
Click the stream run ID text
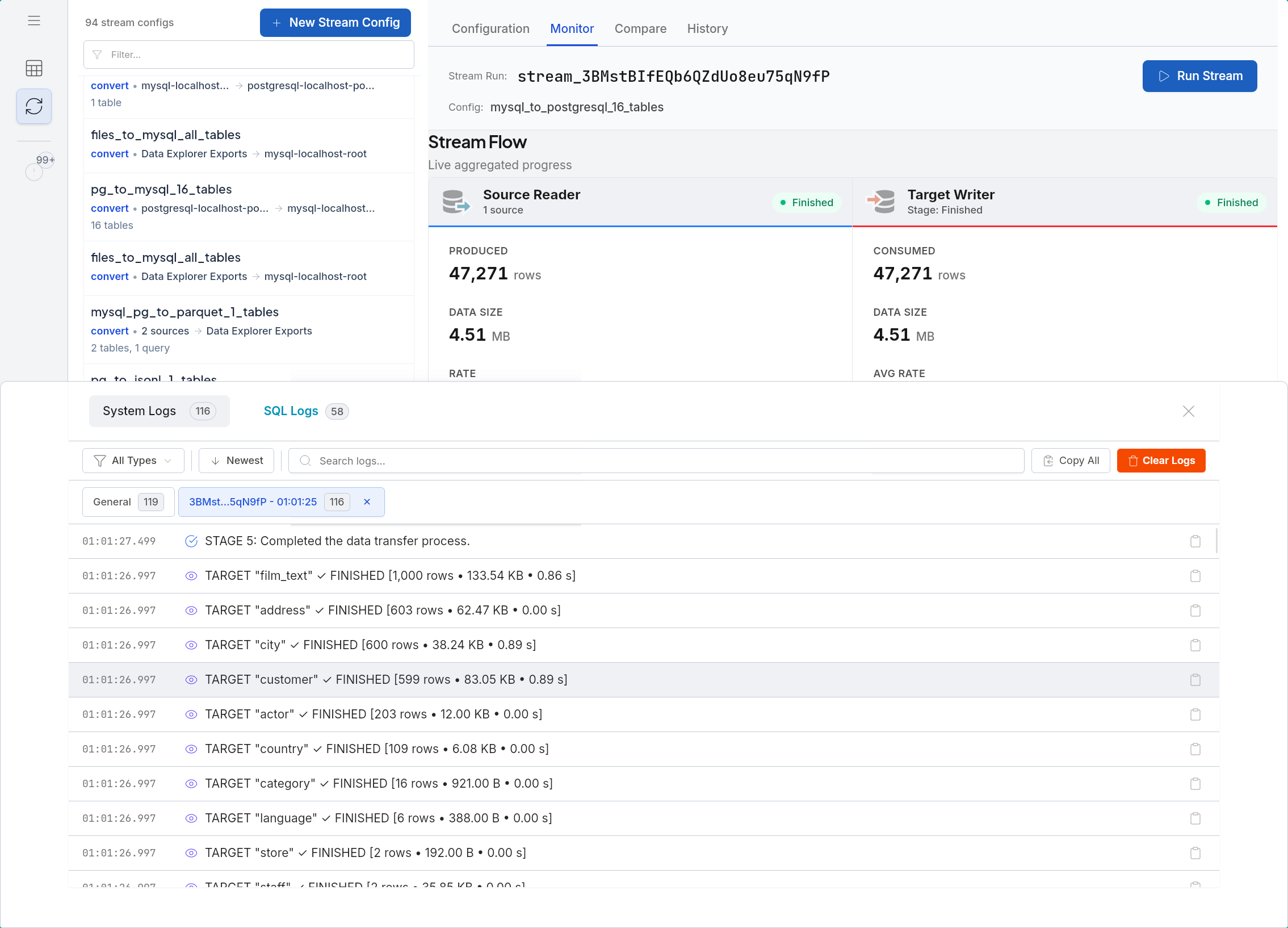coord(674,76)
